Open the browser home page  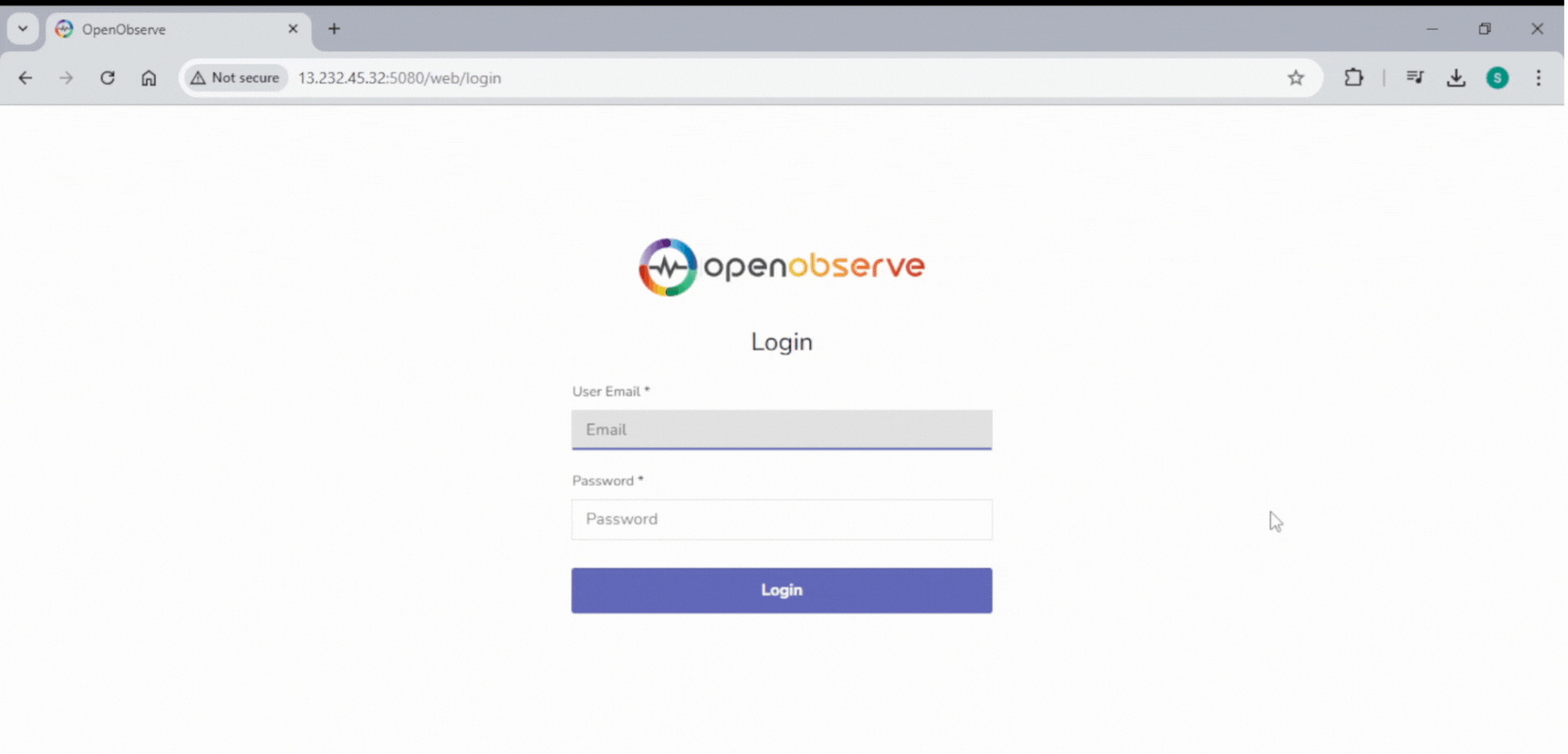tap(149, 78)
